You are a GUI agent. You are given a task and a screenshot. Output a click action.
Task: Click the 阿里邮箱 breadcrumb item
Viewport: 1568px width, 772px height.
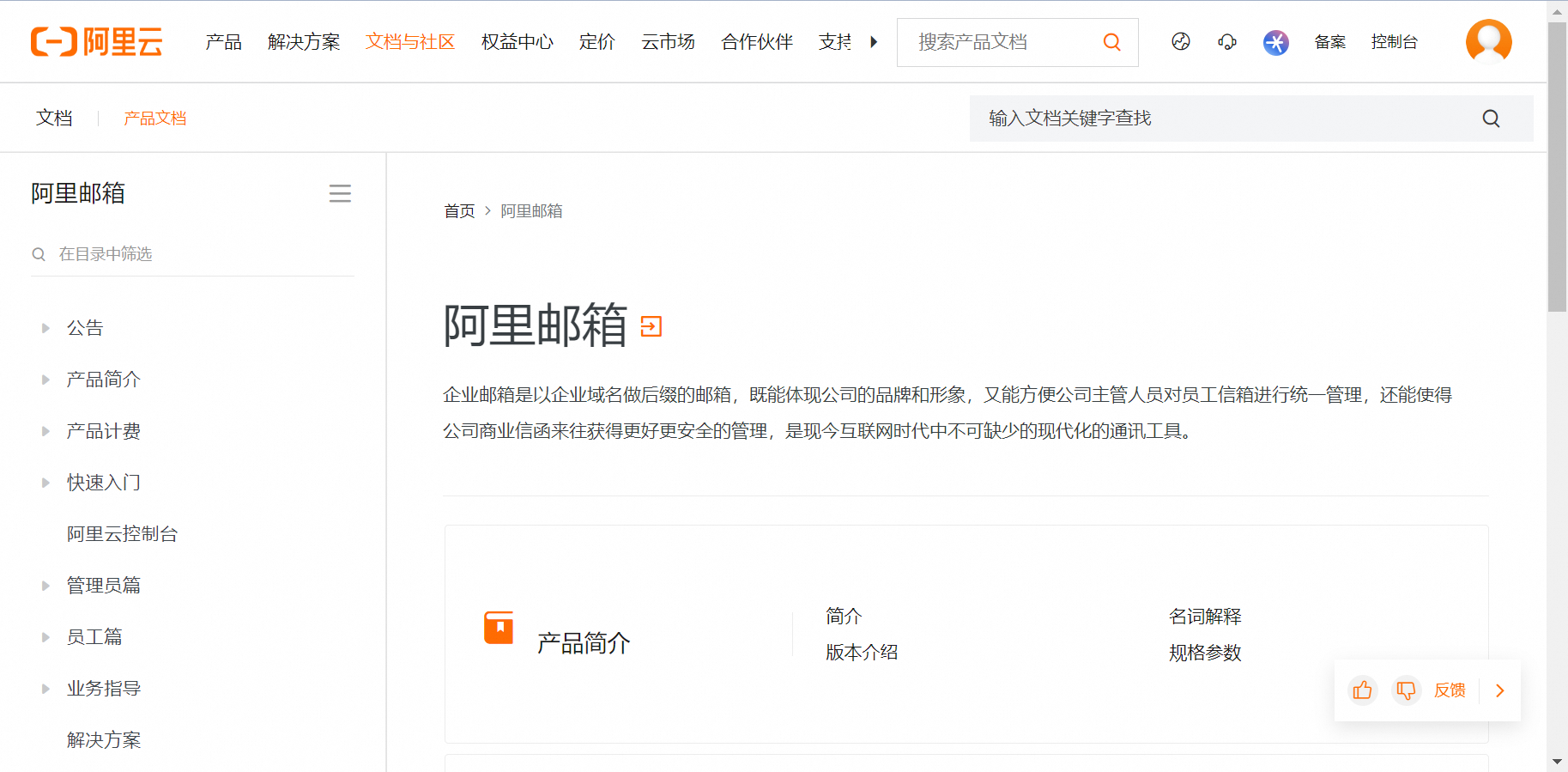[532, 211]
